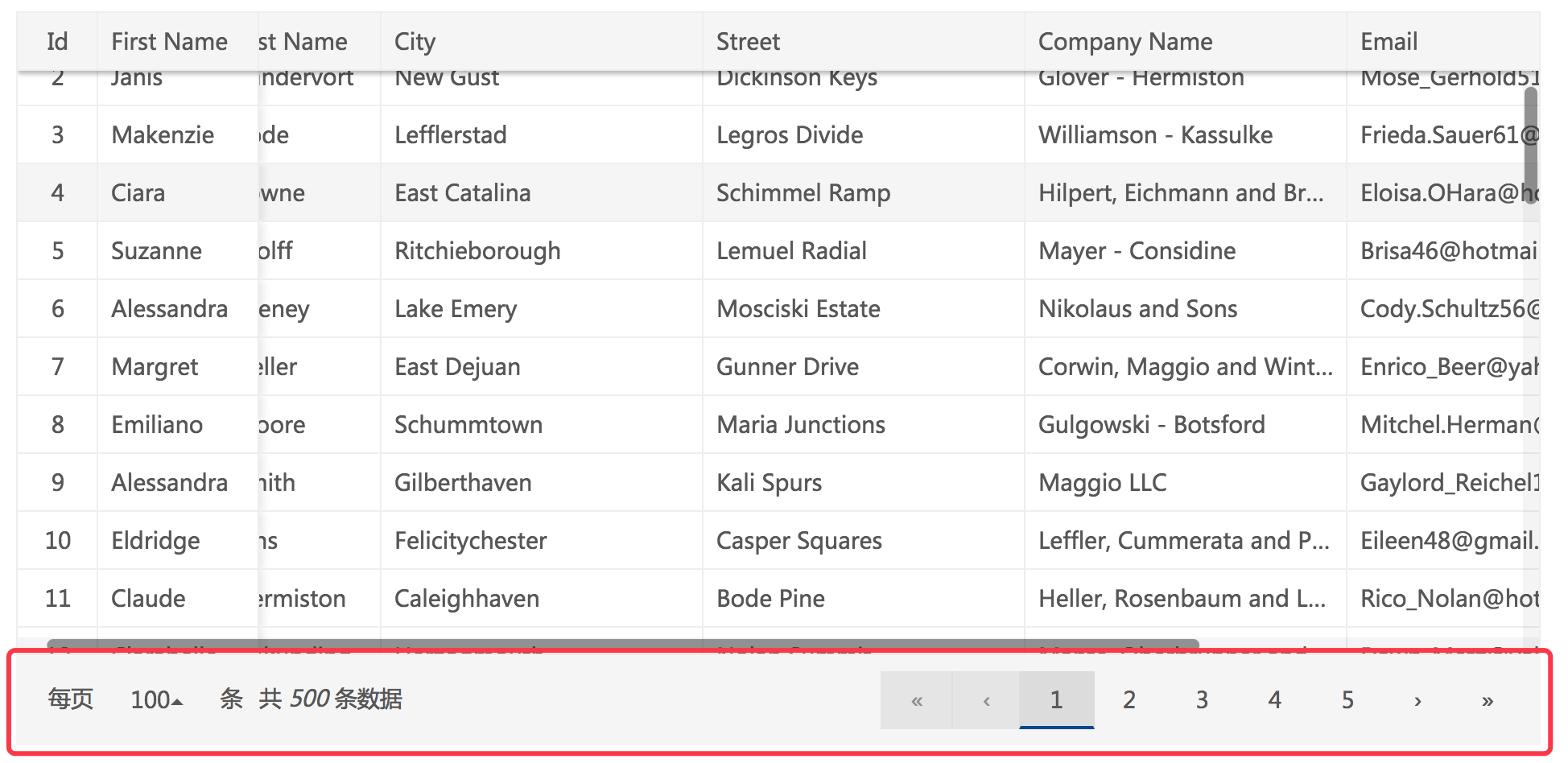Select street cell 'Maria Junctions'
The image size is (1568, 763).
[x=863, y=425]
